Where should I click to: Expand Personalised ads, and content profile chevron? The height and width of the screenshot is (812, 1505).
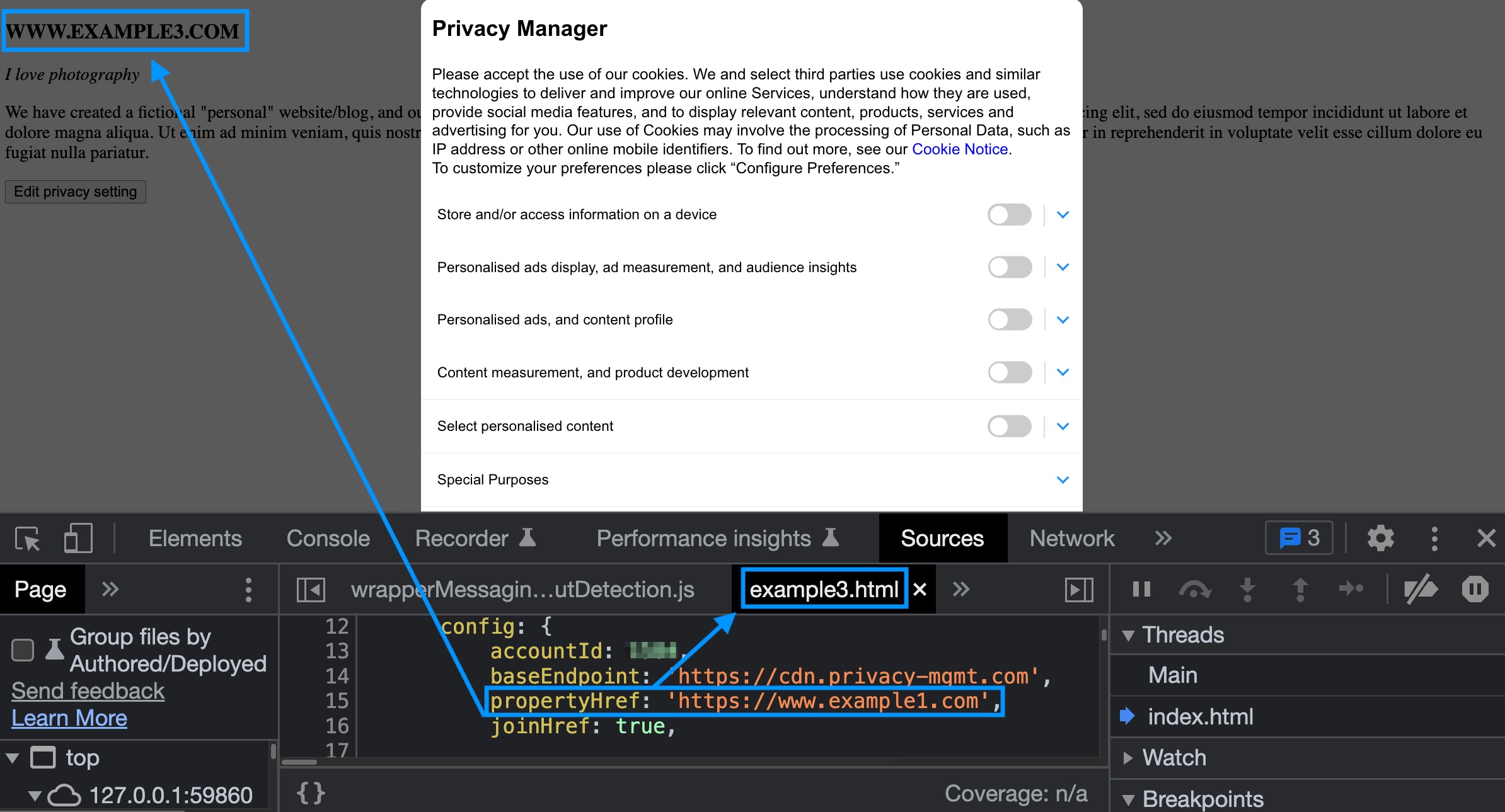click(x=1063, y=319)
